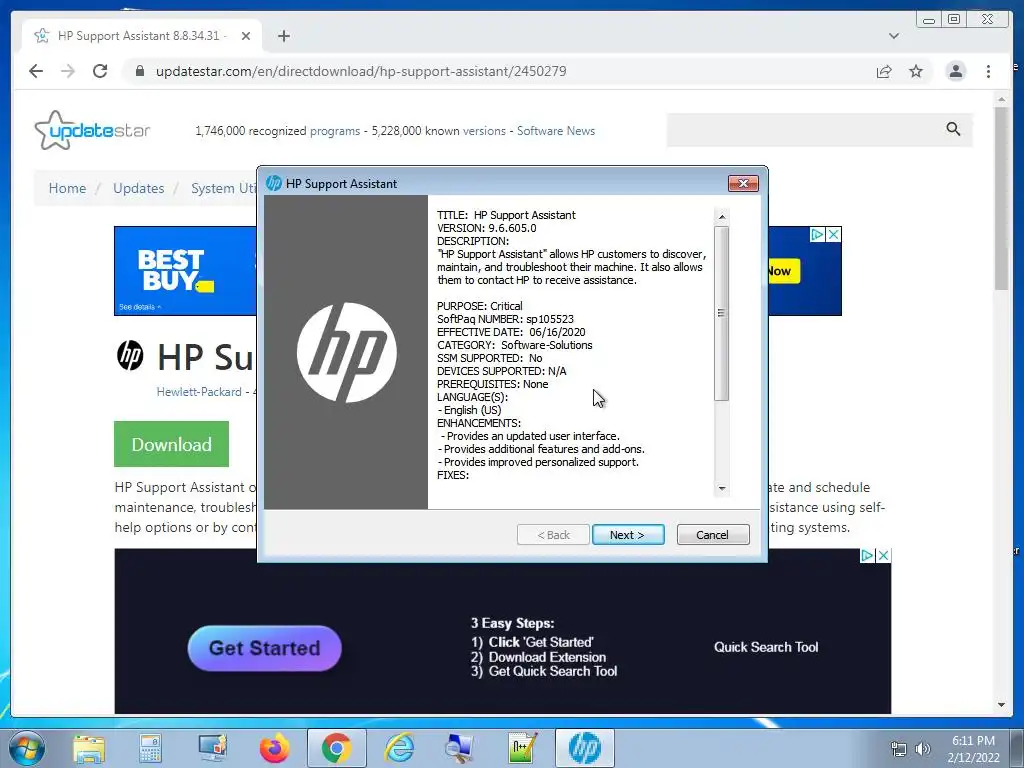
Task: Close the HP Support Assistant browser tab
Action: [x=246, y=36]
